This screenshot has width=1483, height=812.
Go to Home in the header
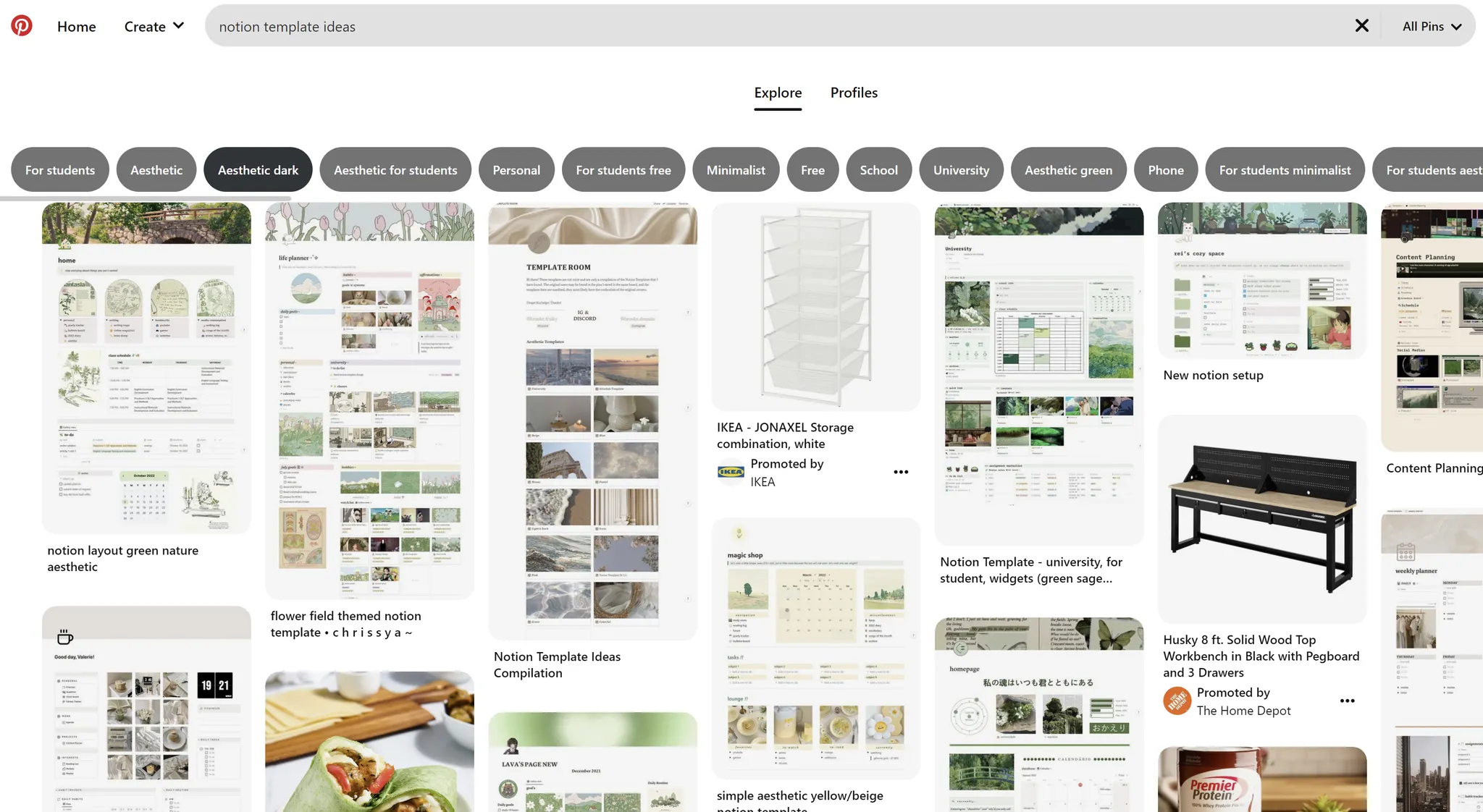77,26
